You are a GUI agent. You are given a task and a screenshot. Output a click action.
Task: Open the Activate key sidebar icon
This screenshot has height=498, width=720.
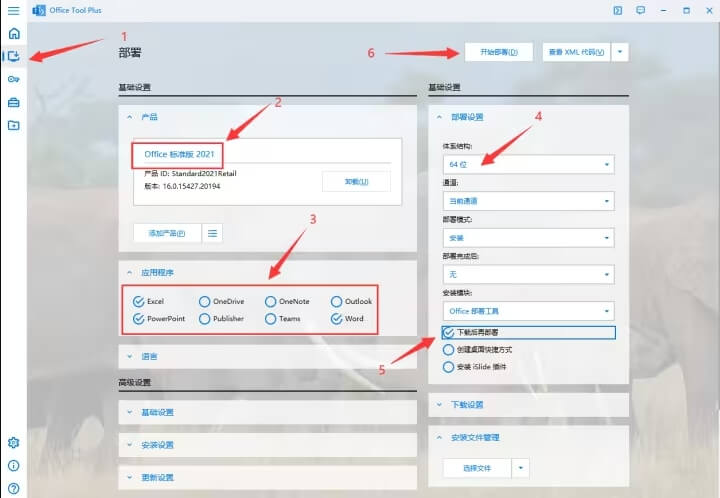[x=14, y=79]
